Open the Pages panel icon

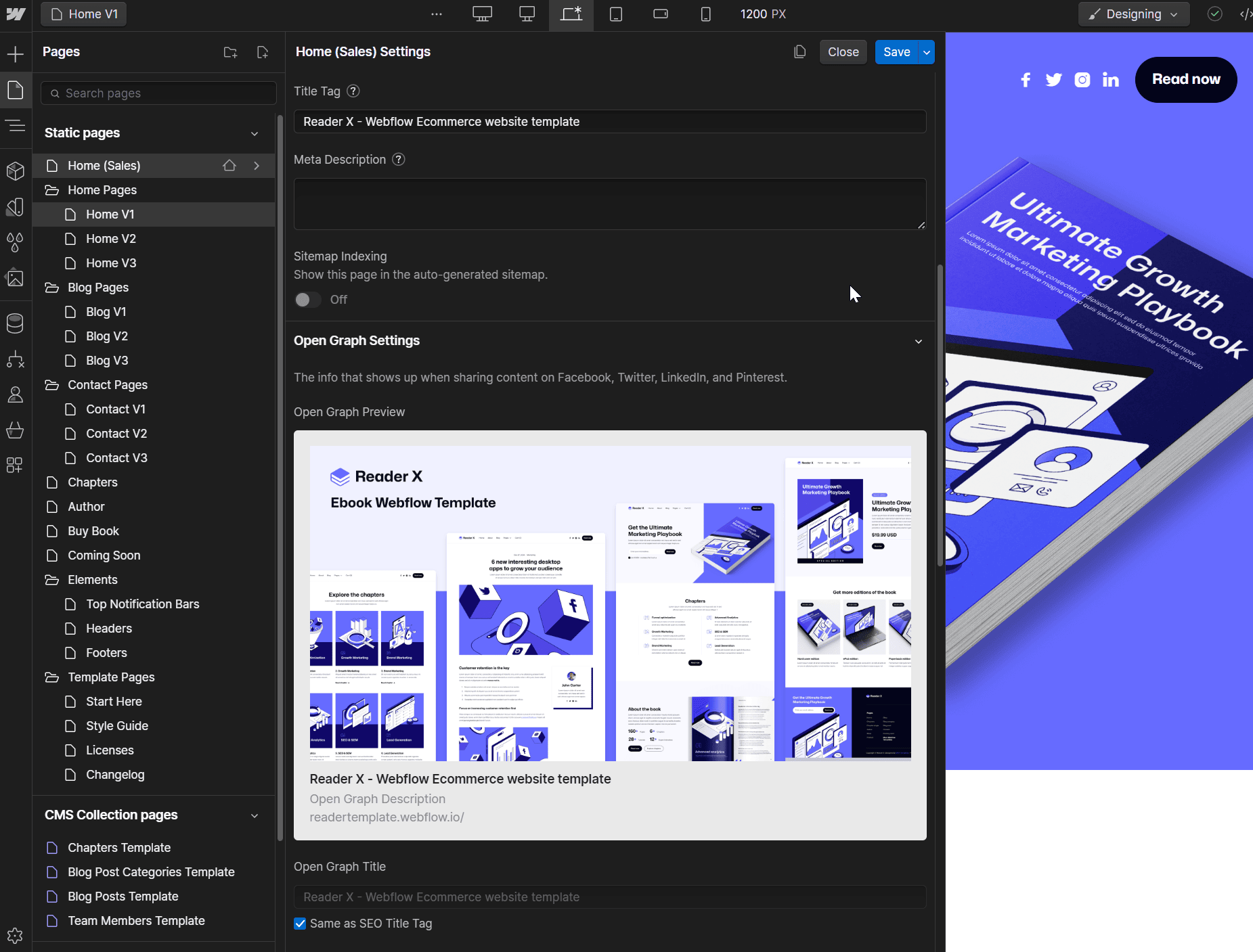tap(16, 90)
